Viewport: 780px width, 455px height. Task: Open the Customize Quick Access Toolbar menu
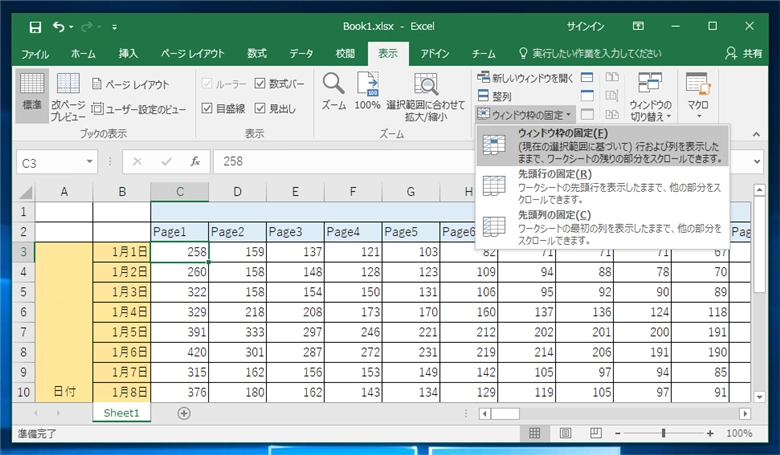click(x=114, y=27)
